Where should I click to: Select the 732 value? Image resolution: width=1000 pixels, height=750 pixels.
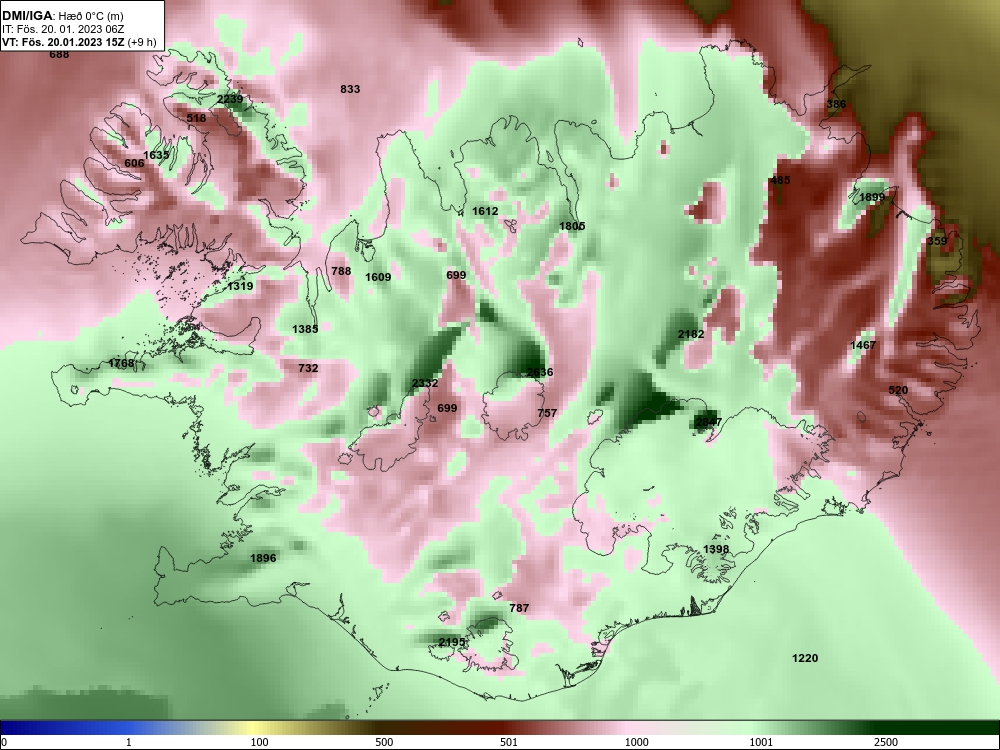point(308,369)
